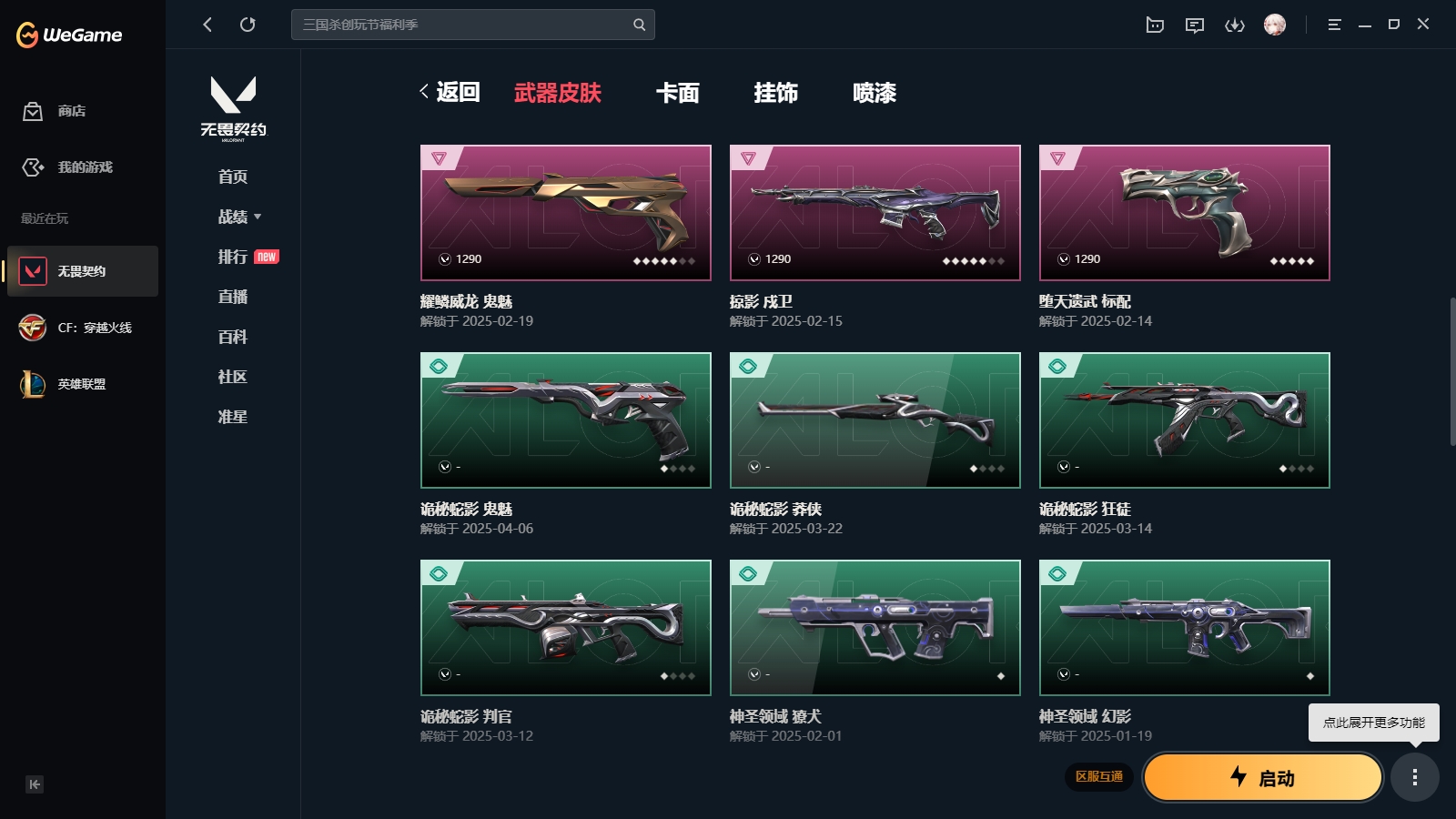Collapse the left sidebar with the arrow icon

point(35,784)
